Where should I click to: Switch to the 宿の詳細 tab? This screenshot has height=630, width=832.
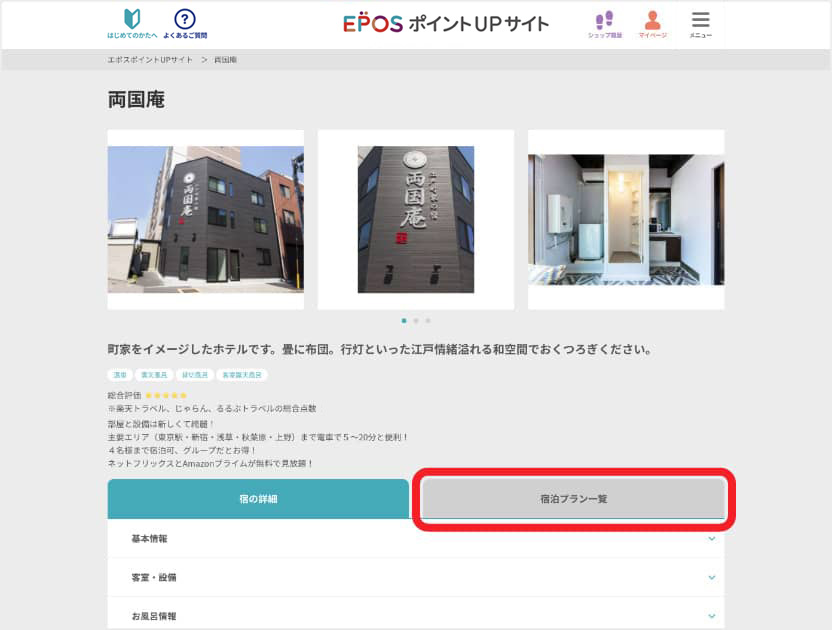[x=258, y=499]
